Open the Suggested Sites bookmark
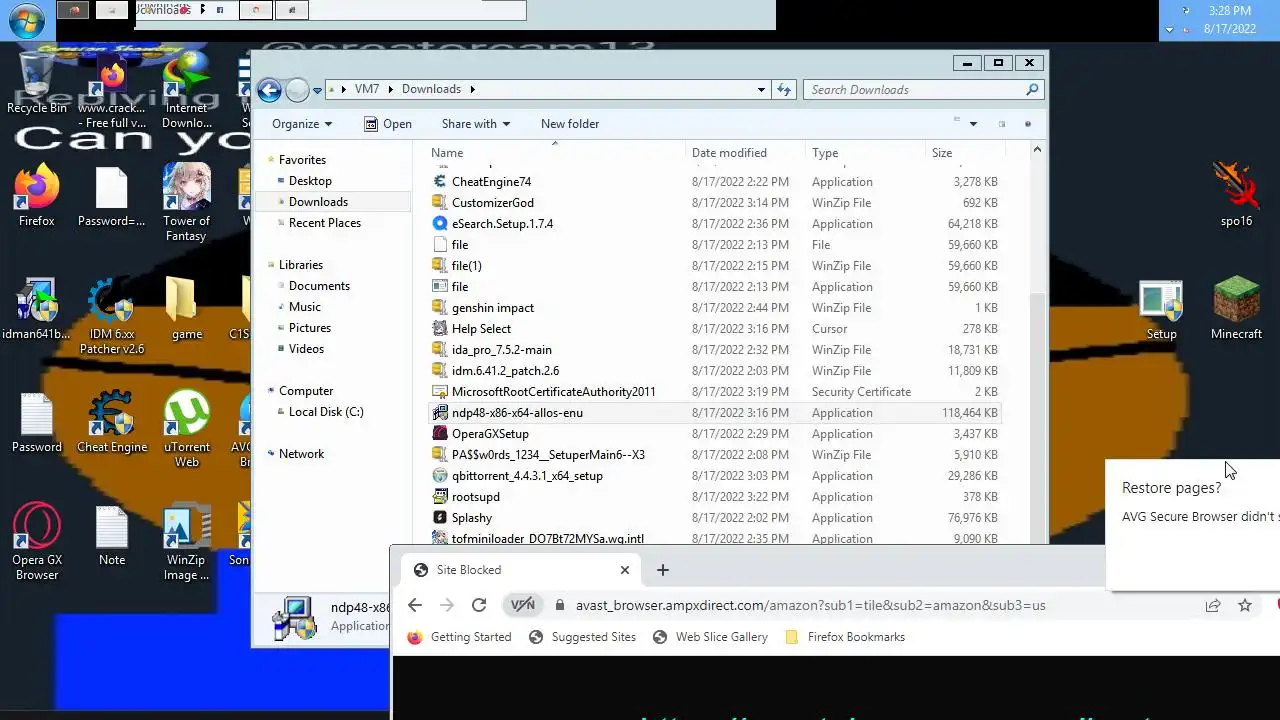 click(582, 637)
